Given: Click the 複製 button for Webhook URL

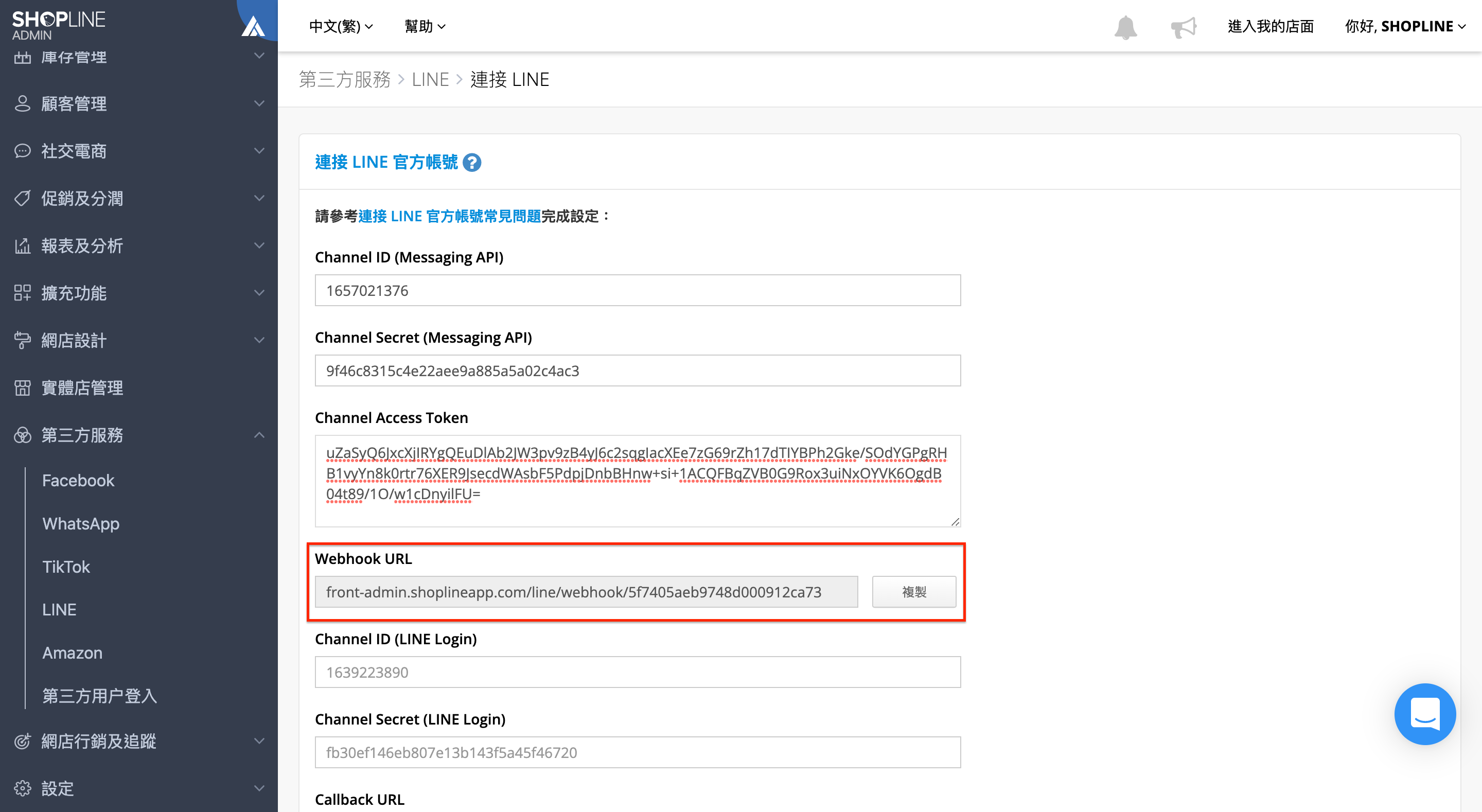Looking at the screenshot, I should 914,592.
